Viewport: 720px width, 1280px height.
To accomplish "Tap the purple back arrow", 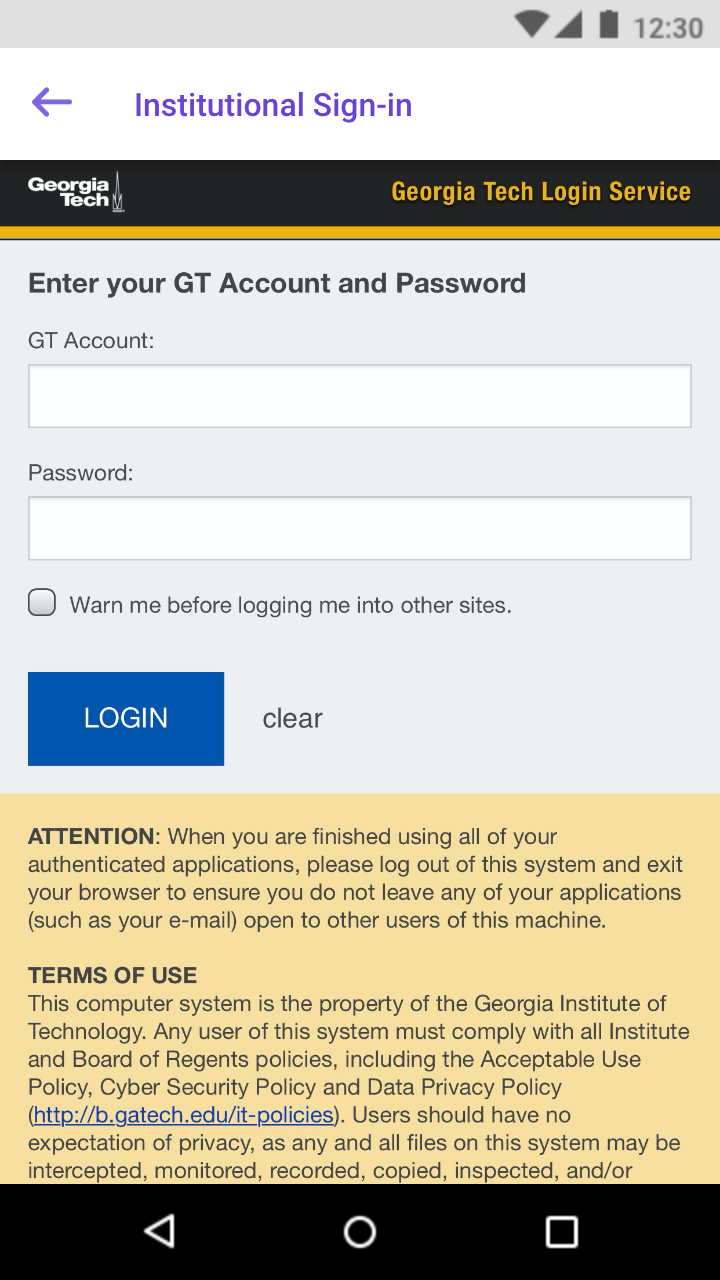I will click(52, 102).
